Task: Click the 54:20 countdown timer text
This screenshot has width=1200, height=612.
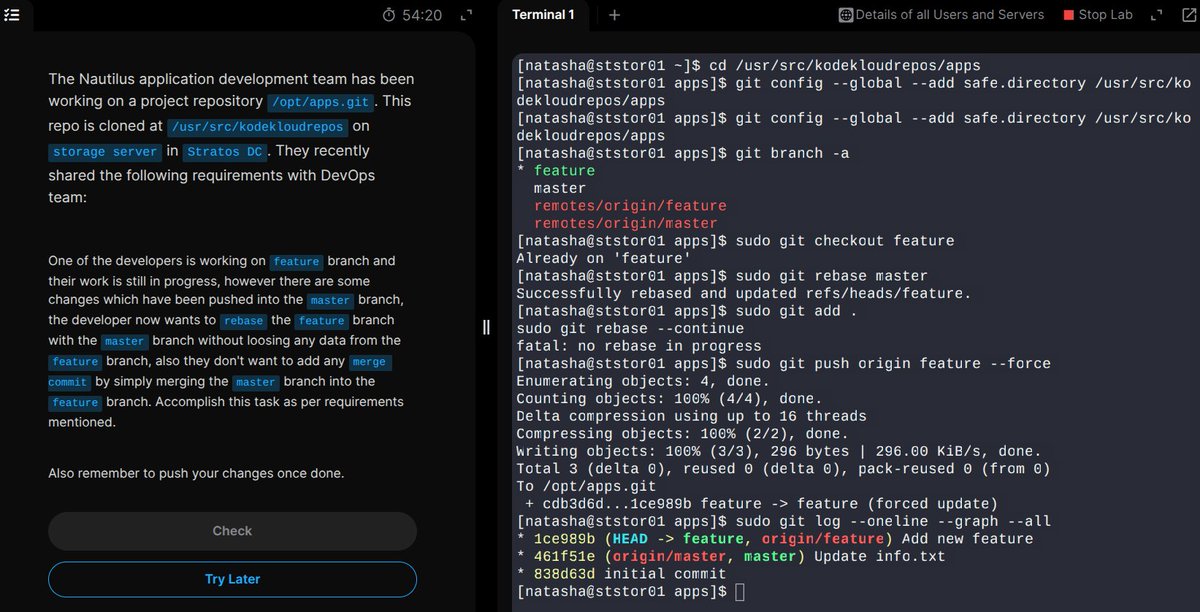Action: (421, 15)
